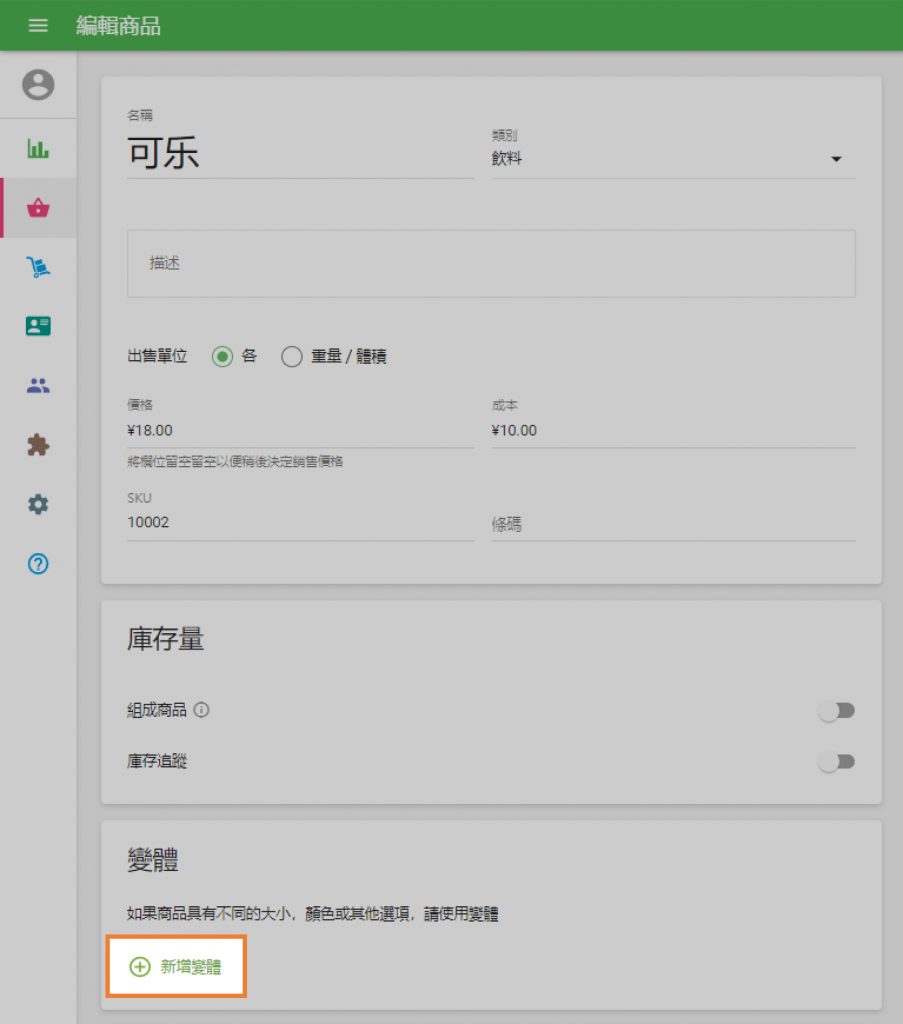
Task: Click the profile avatar icon
Action: pos(38,85)
